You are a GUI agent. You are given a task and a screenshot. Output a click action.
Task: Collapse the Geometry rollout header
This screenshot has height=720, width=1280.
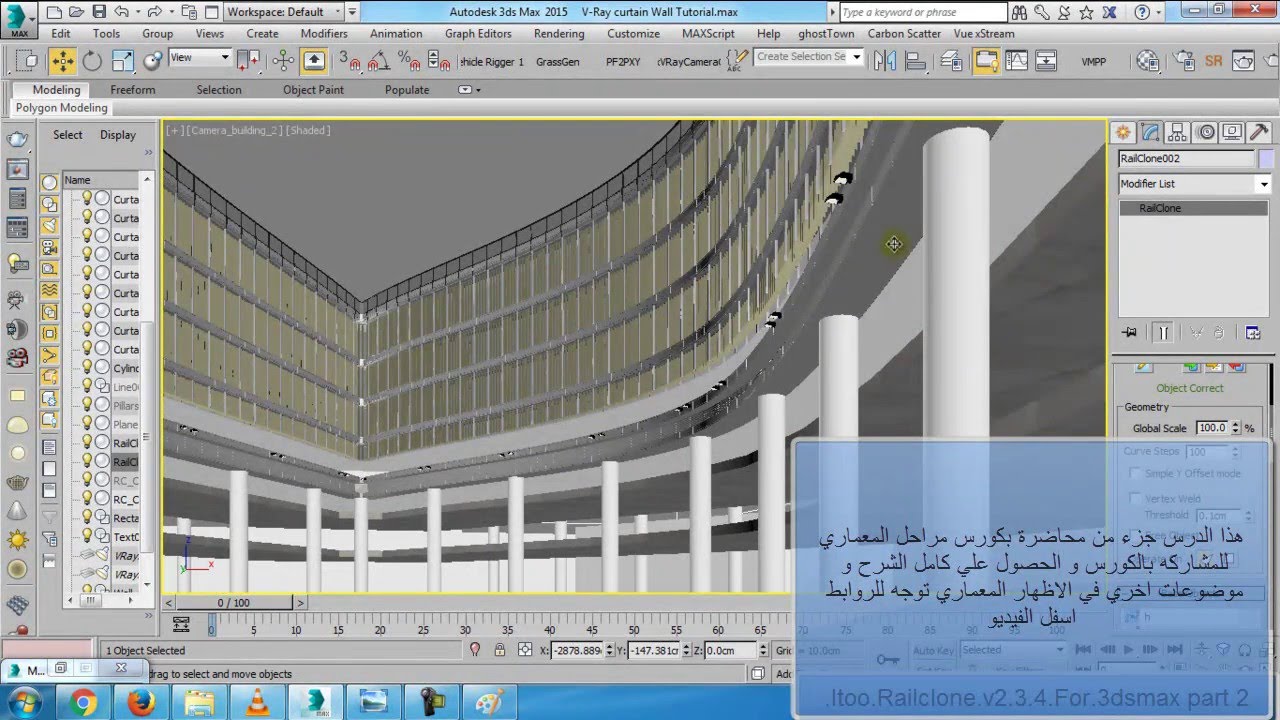[x=1146, y=407]
